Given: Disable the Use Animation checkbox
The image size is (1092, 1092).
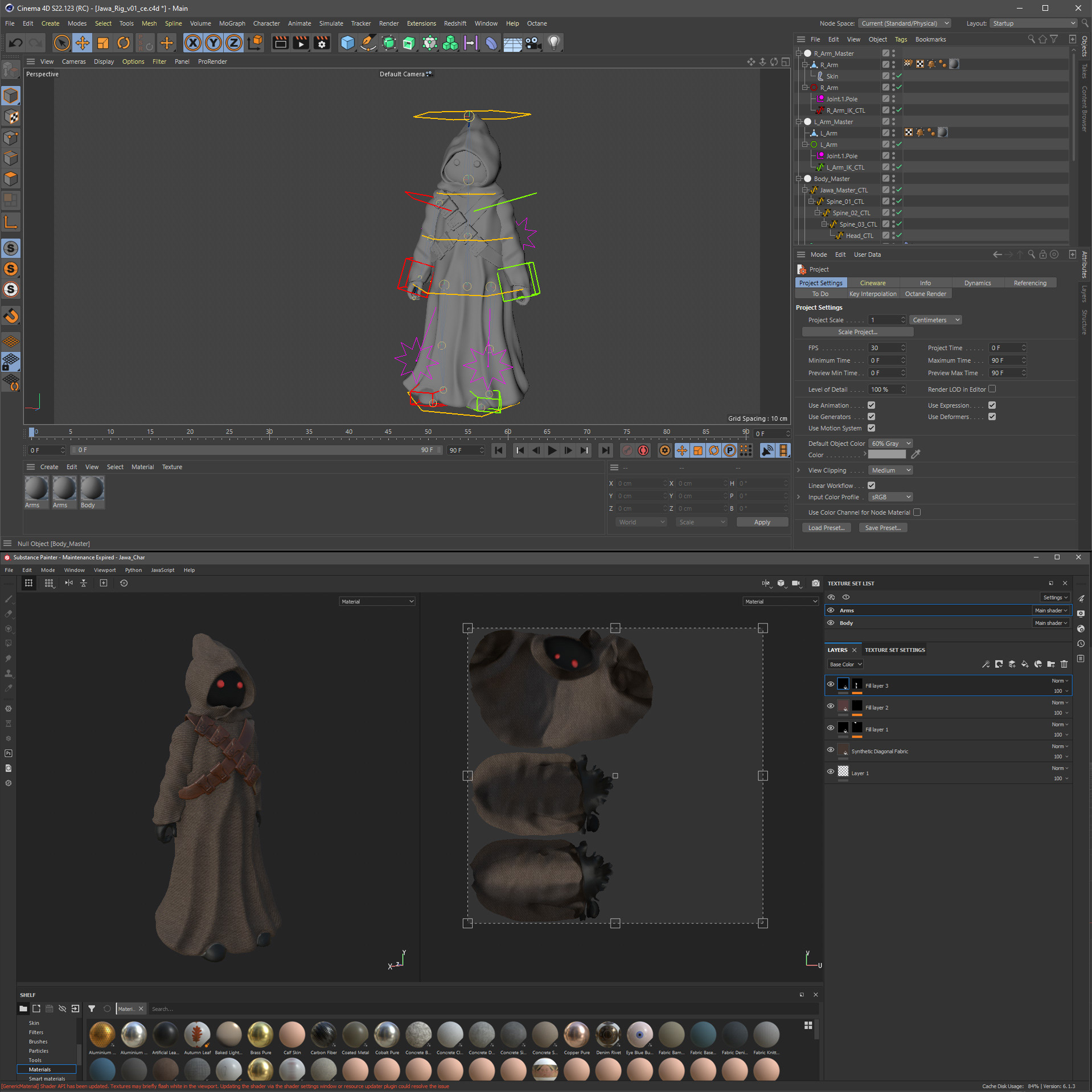Looking at the screenshot, I should (871, 405).
